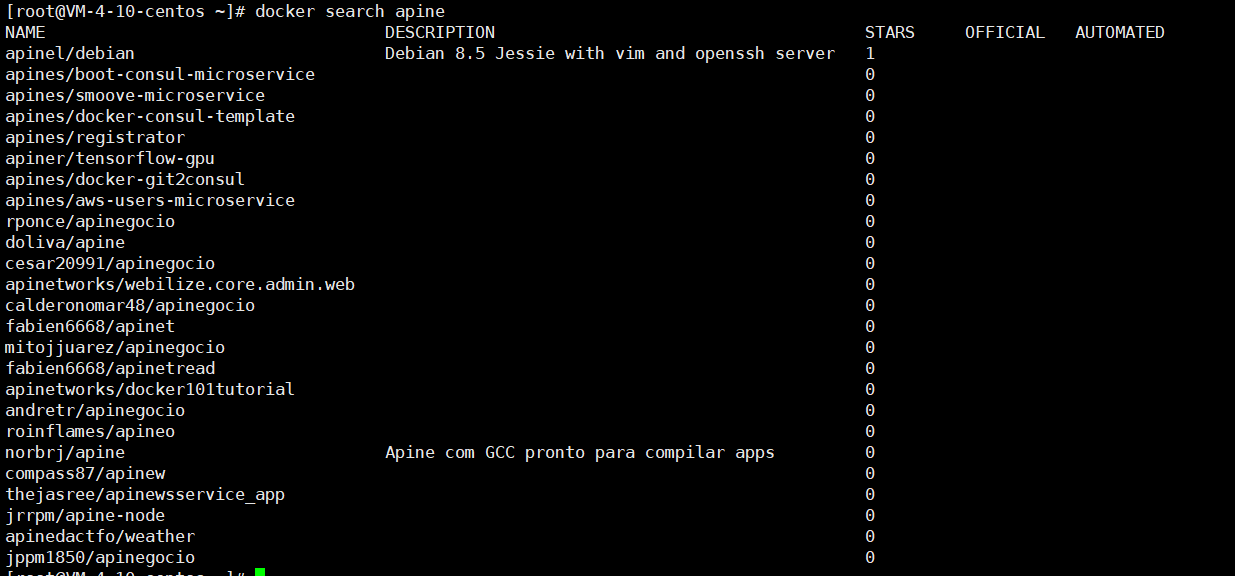The height and width of the screenshot is (576, 1235).
Task: Click the Apine com GCC description text
Action: (x=580, y=452)
